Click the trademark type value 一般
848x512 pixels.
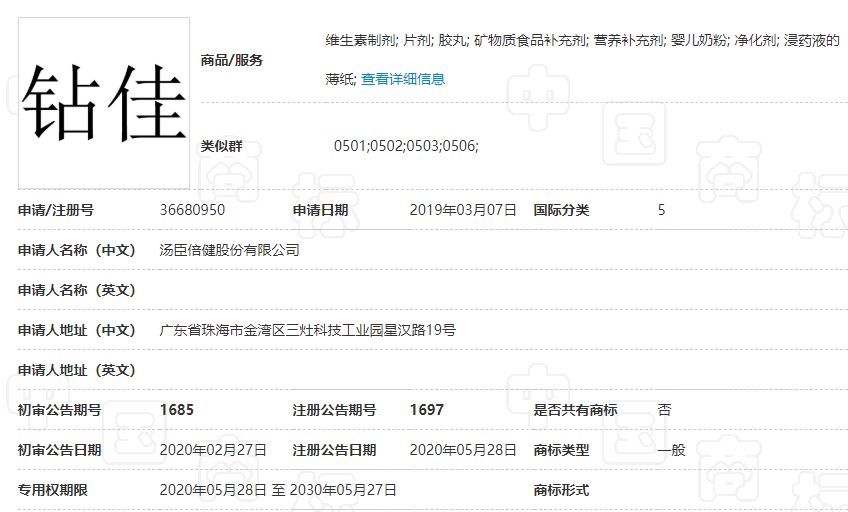tap(671, 450)
